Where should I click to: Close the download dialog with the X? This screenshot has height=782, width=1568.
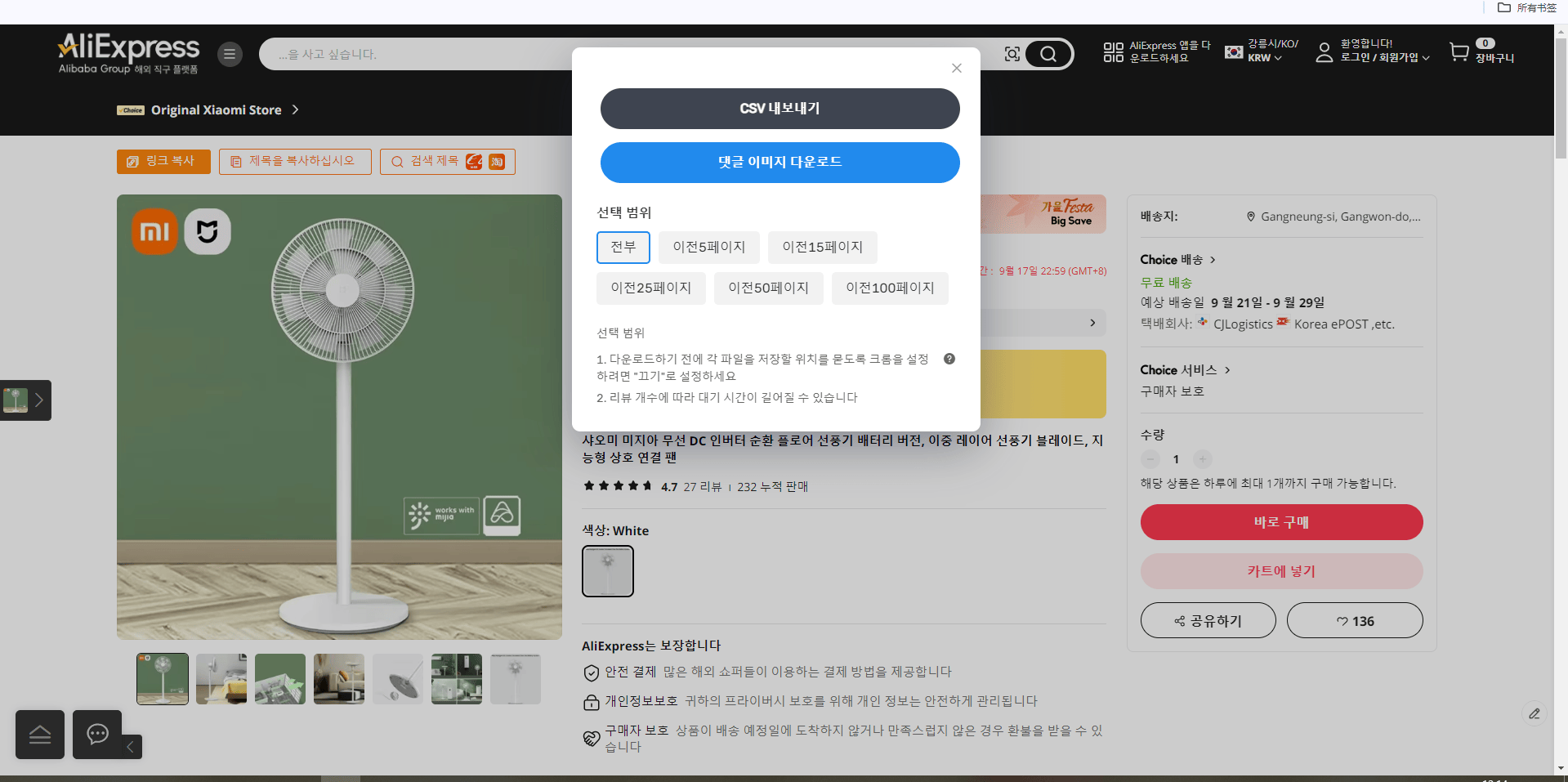coord(956,68)
